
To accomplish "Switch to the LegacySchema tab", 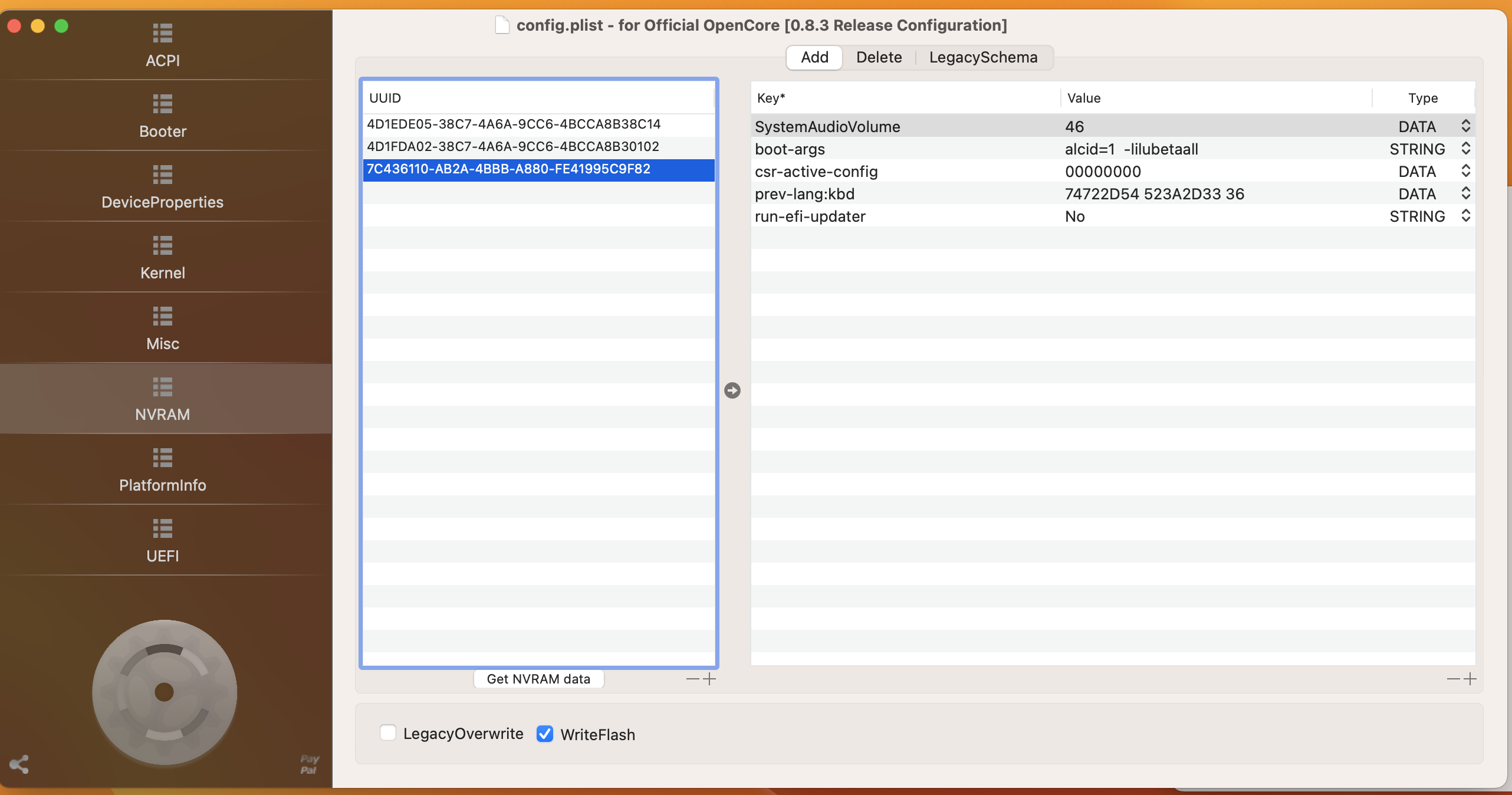I will click(x=983, y=57).
